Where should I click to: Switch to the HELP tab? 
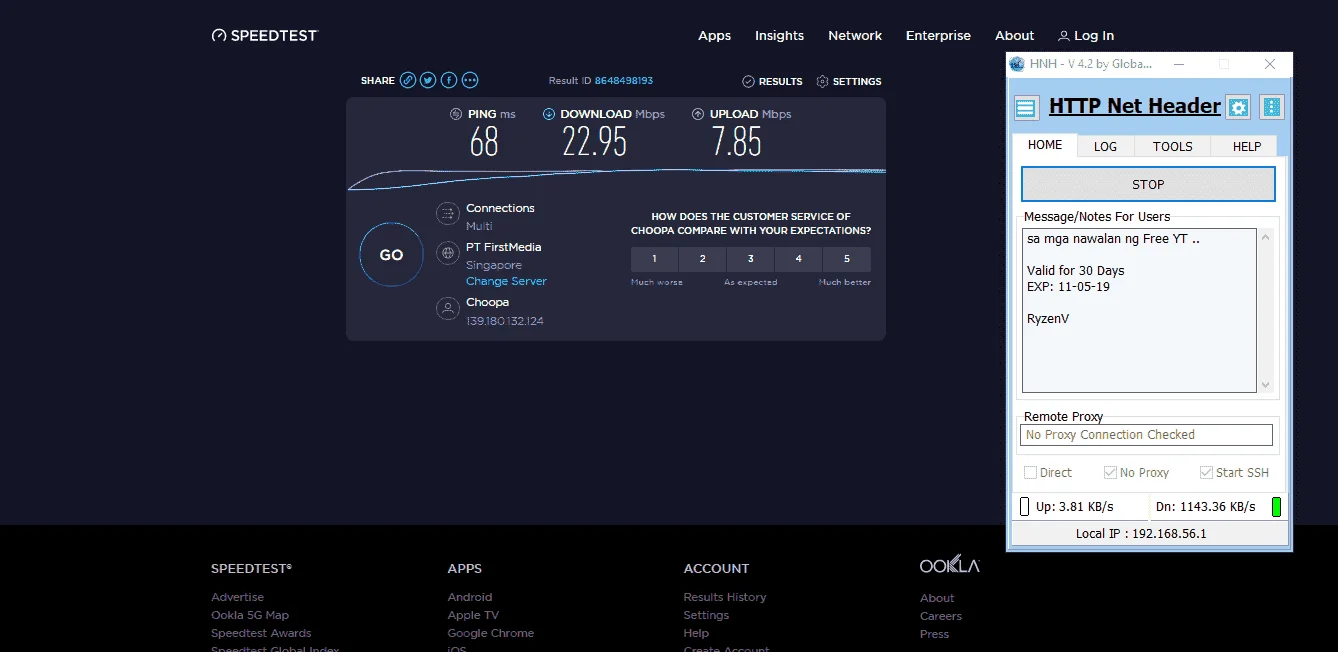point(1246,146)
